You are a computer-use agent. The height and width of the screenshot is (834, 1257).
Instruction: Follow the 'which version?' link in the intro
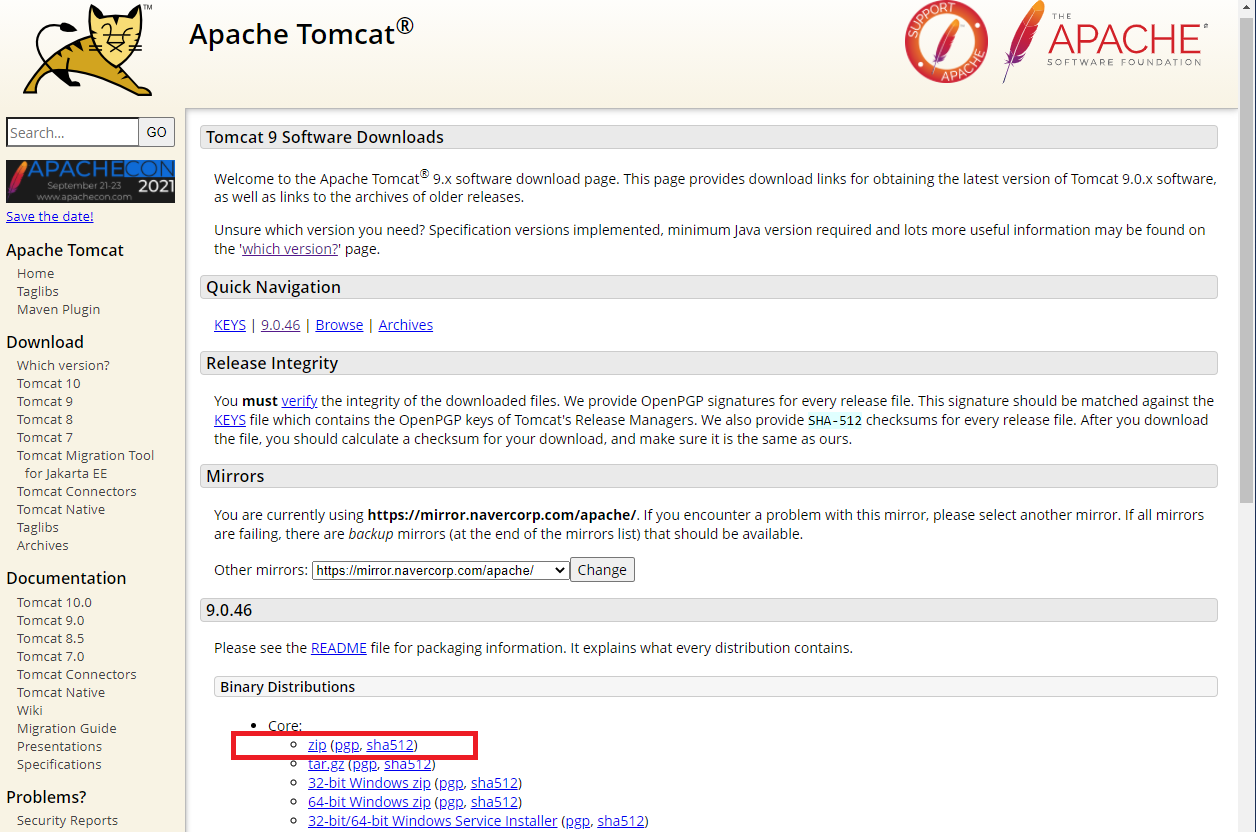pos(290,249)
